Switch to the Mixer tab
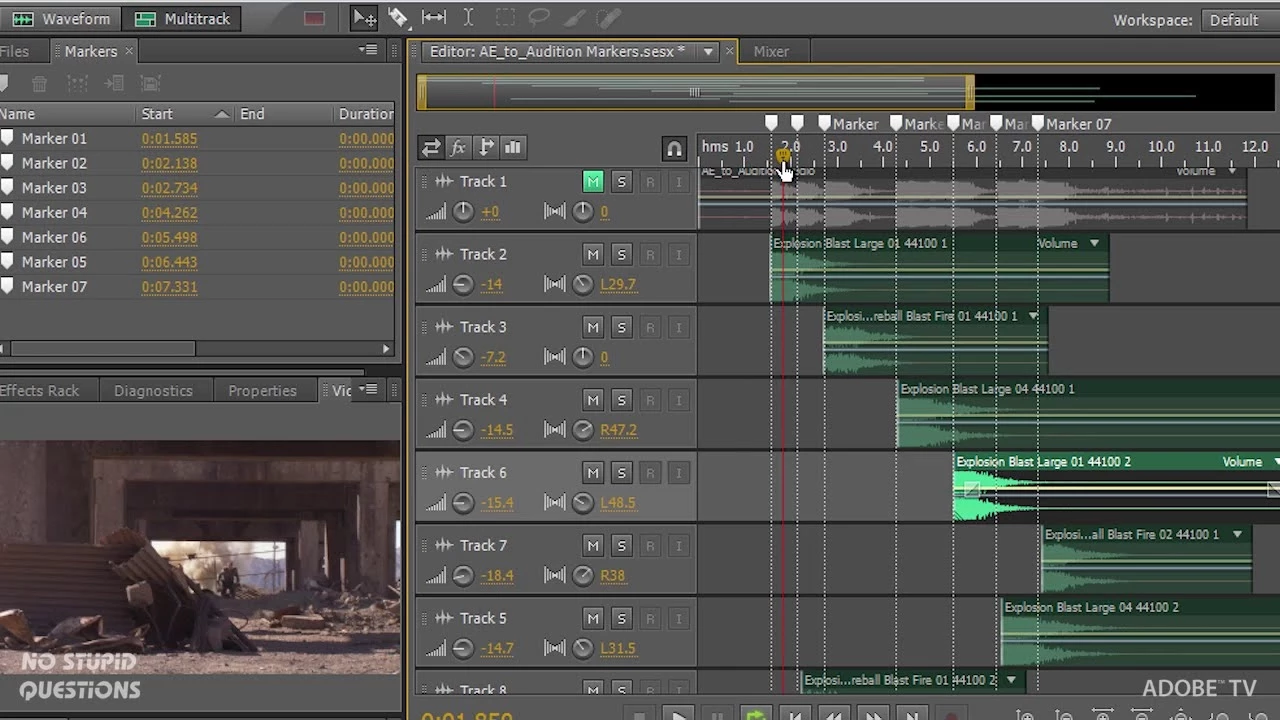This screenshot has height=720, width=1280. (771, 51)
